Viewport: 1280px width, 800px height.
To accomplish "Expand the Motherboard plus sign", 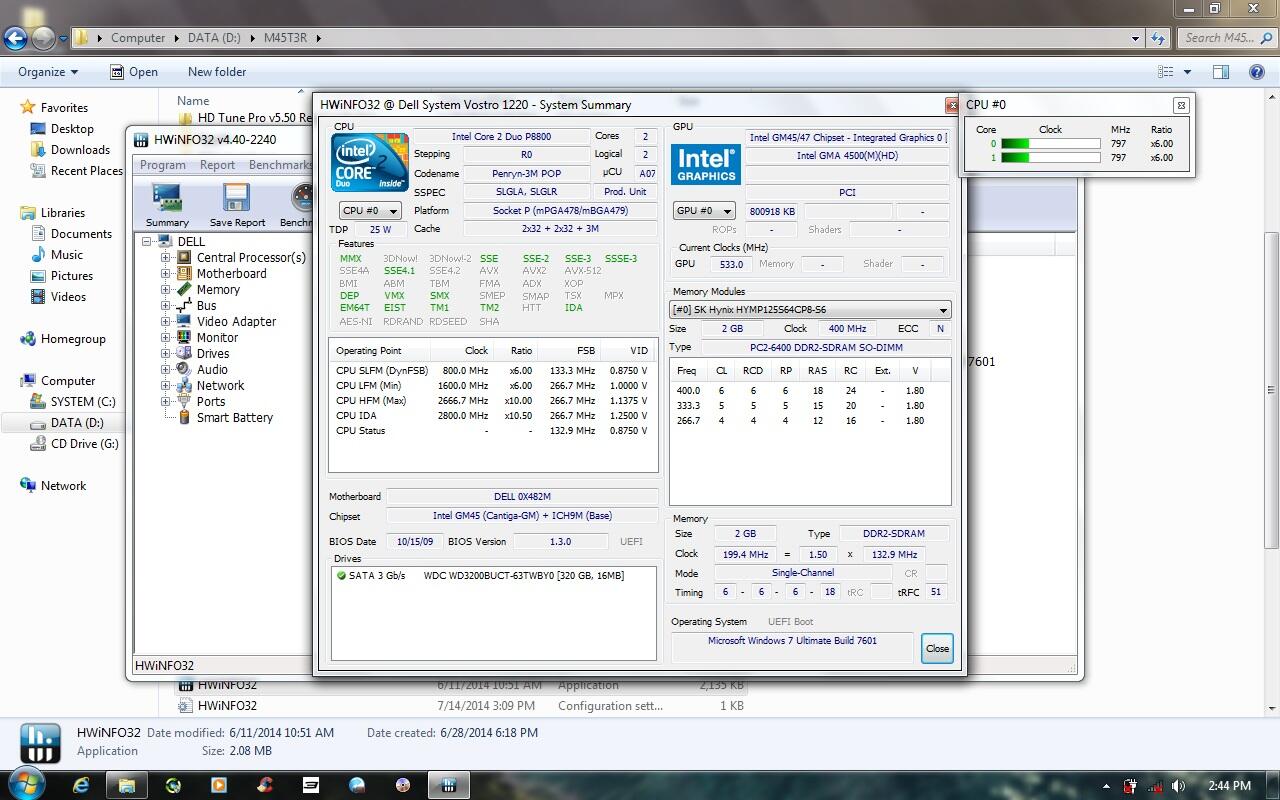I will pos(166,273).
